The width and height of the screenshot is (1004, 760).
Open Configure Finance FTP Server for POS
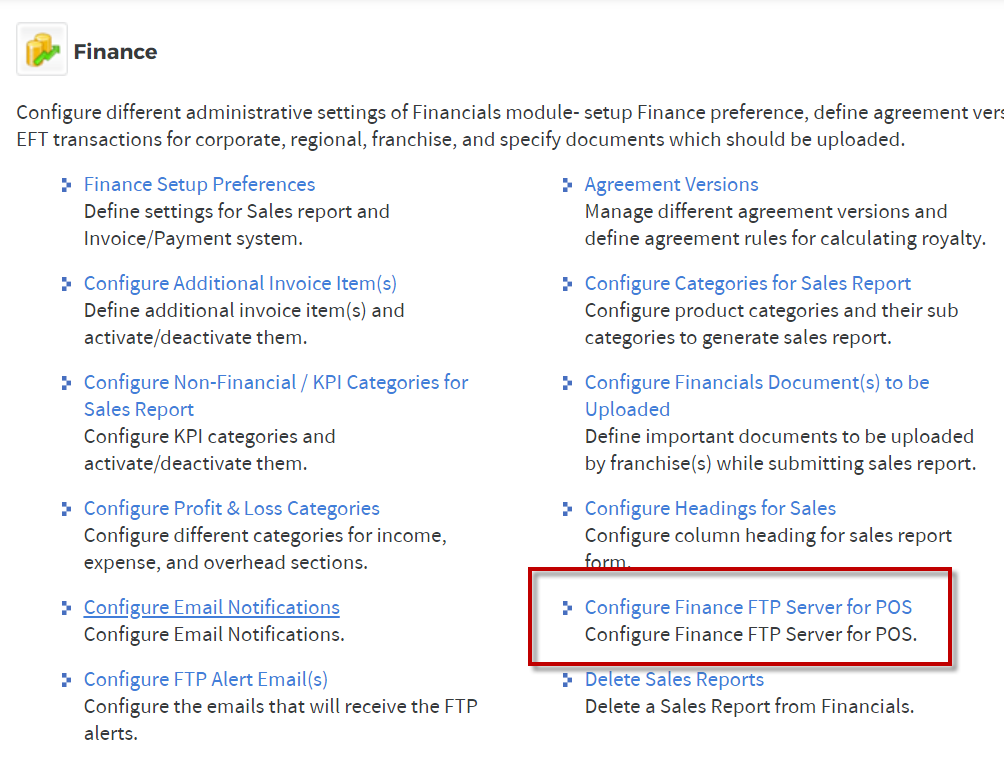point(748,607)
